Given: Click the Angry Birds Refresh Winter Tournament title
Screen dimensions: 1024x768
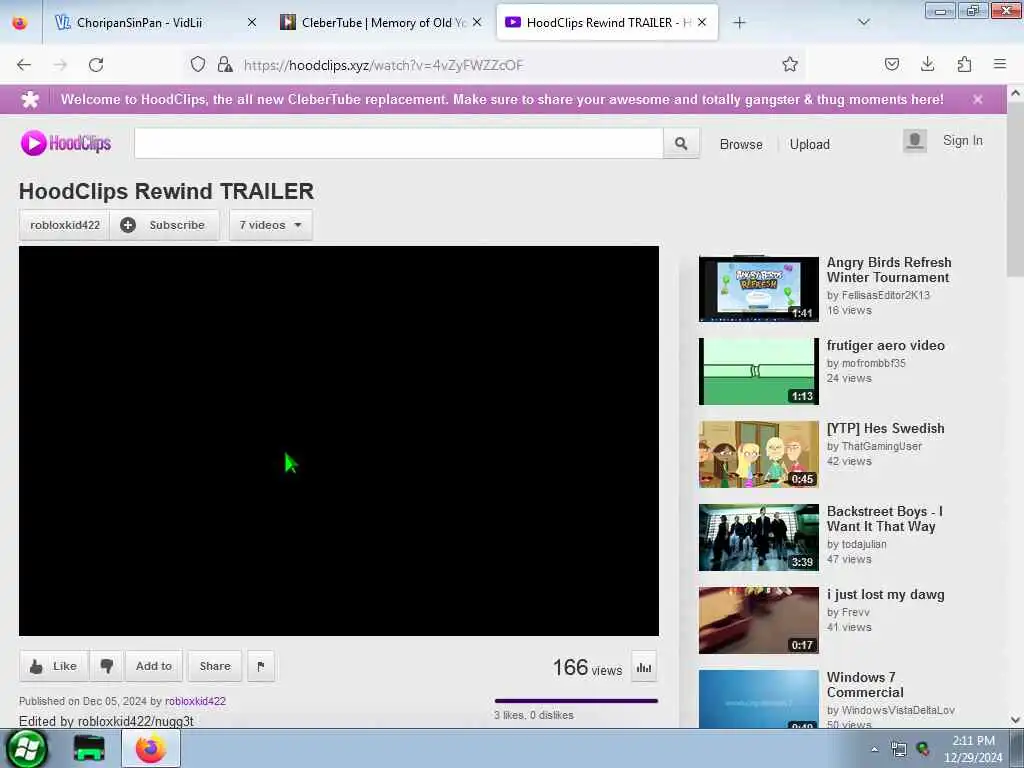Looking at the screenshot, I should pyautogui.click(x=889, y=270).
